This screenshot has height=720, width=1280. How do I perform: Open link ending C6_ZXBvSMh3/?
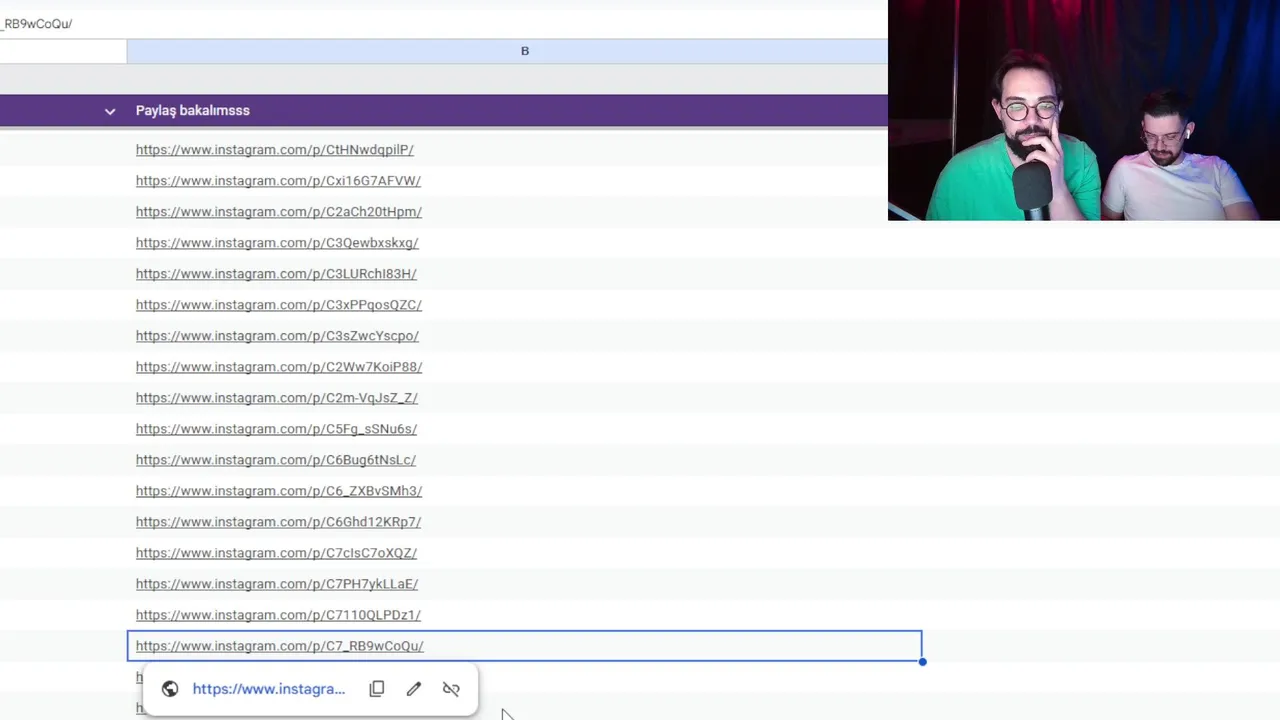(279, 491)
